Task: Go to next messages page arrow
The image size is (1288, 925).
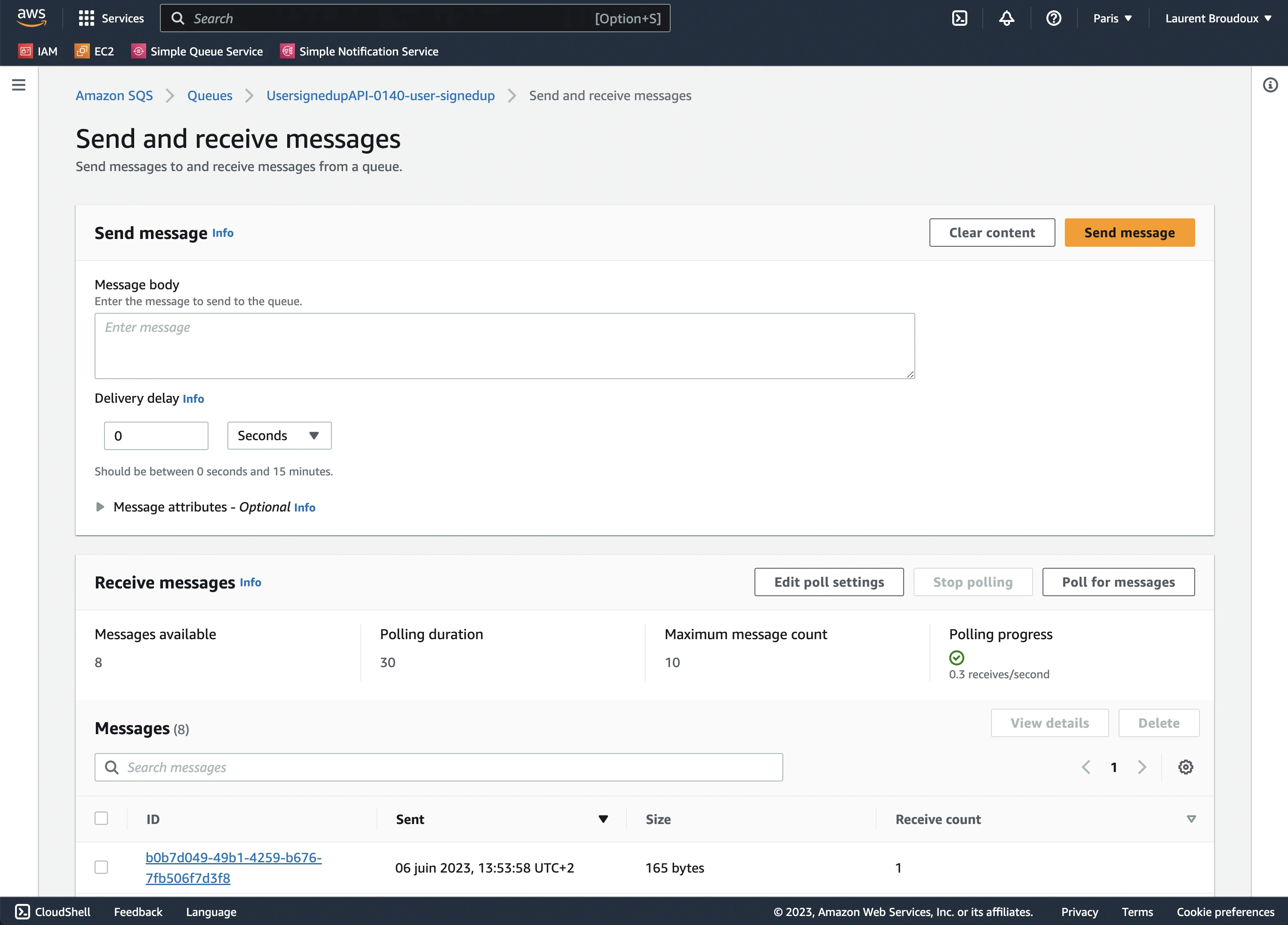Action: point(1142,767)
